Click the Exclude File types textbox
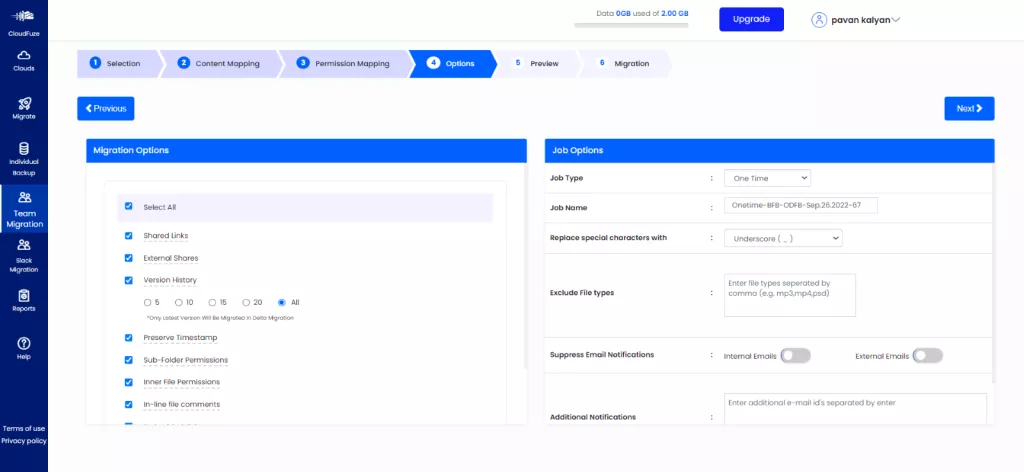The image size is (1024, 472). point(790,295)
